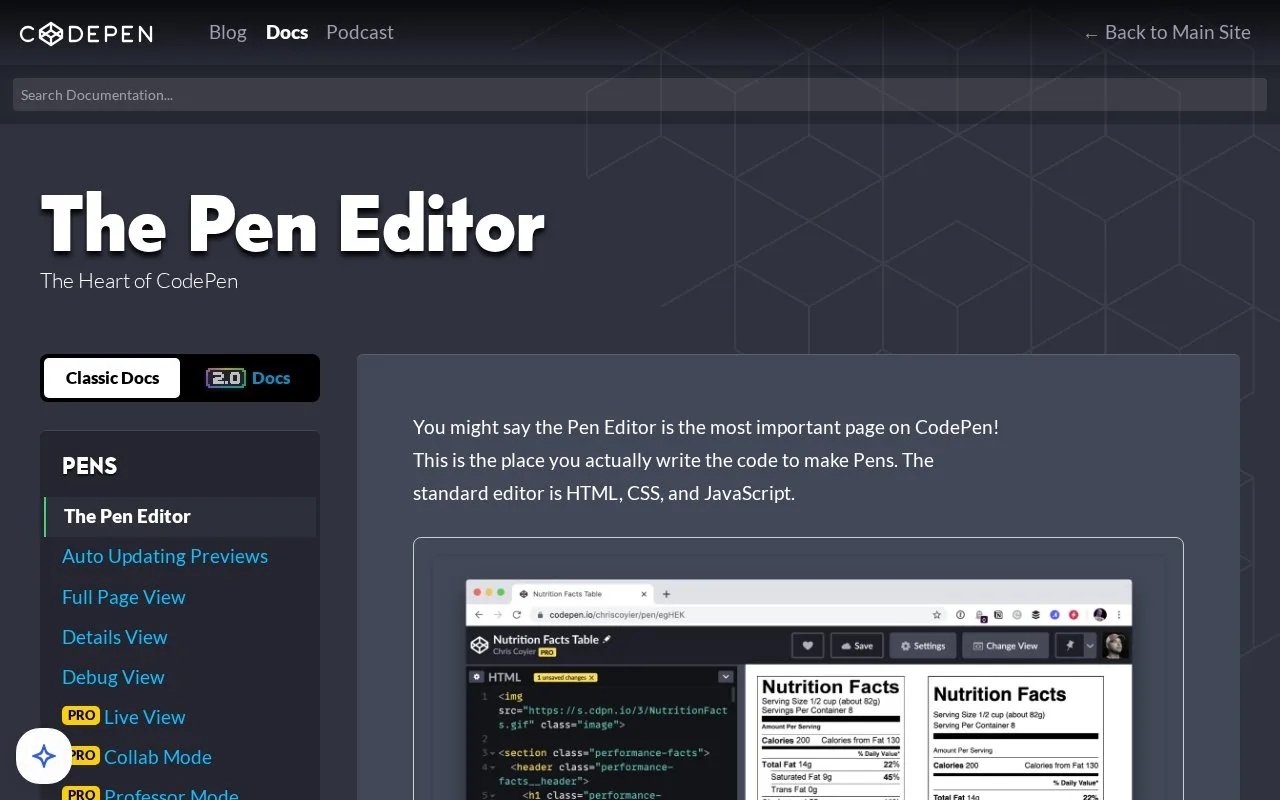Click the HTML panel gear icon in screenshot
The height and width of the screenshot is (800, 1280).
pos(477,677)
